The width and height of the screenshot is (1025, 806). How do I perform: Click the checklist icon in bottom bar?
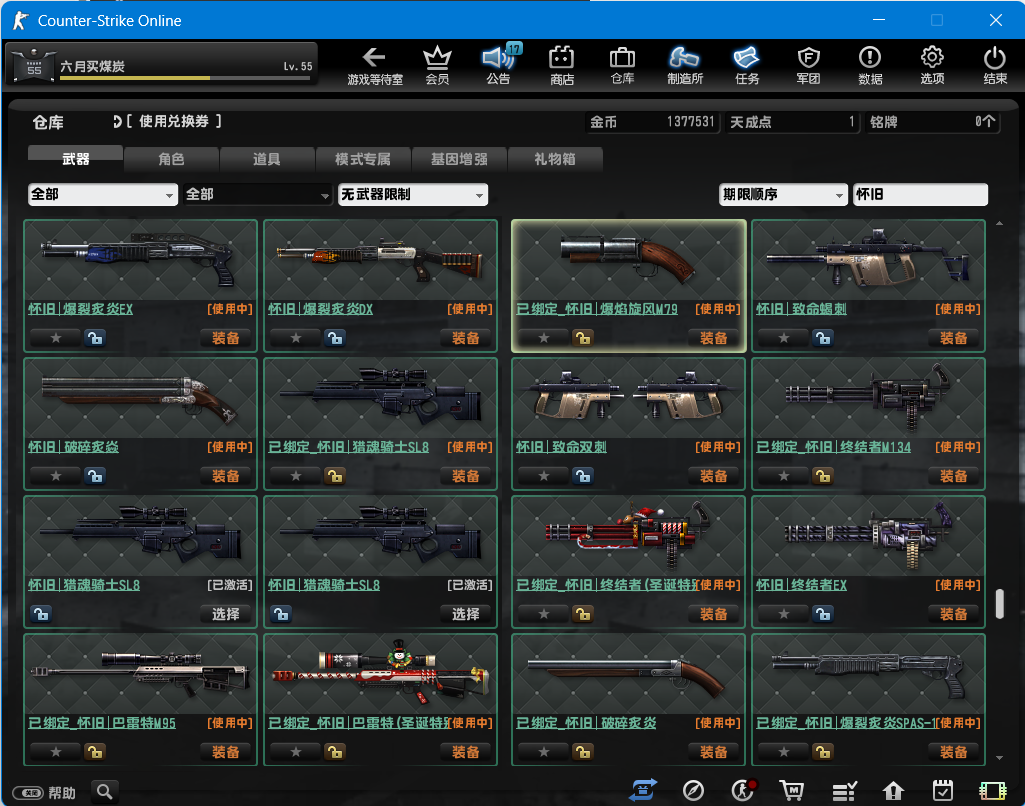pos(844,792)
